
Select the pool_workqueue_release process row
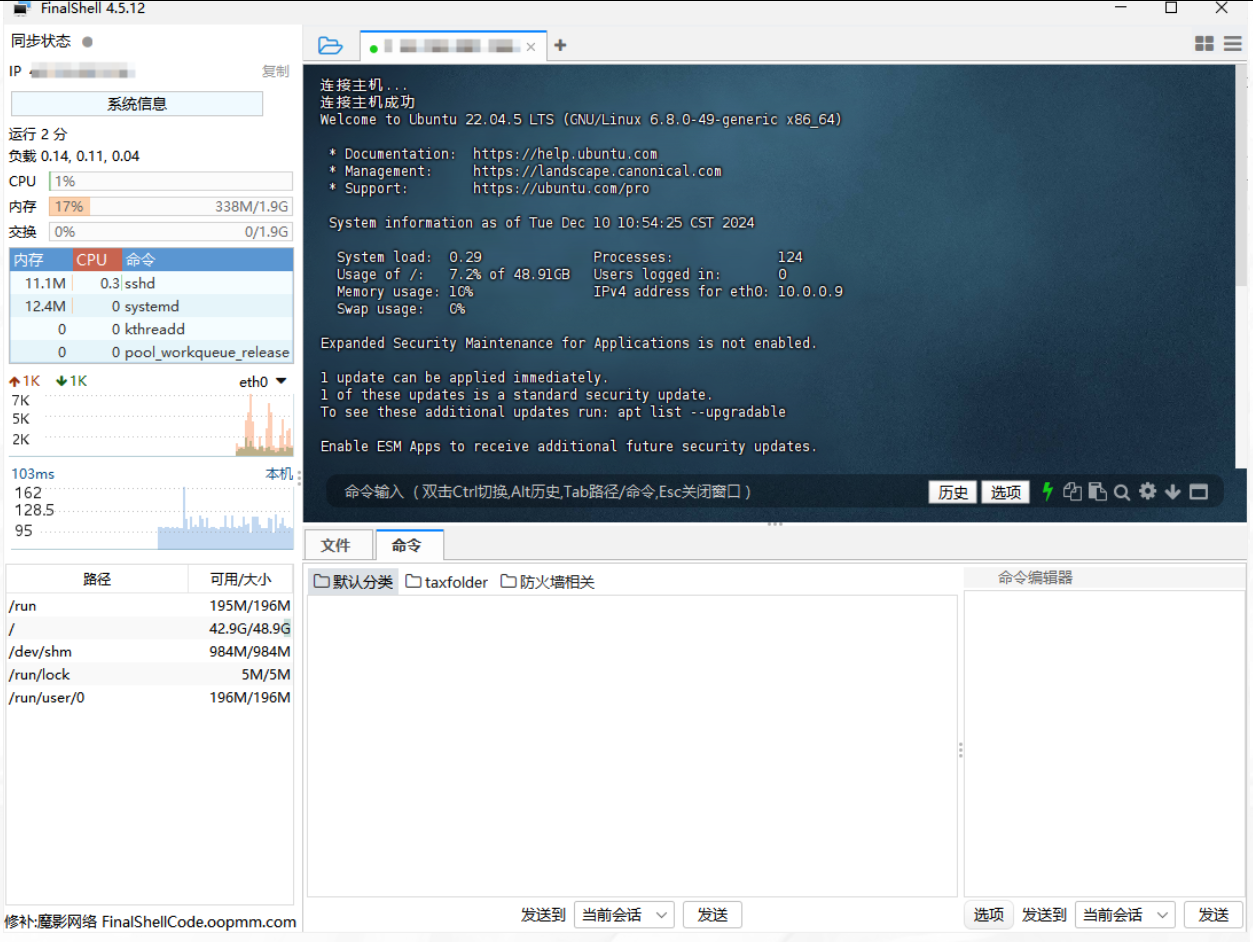point(151,352)
